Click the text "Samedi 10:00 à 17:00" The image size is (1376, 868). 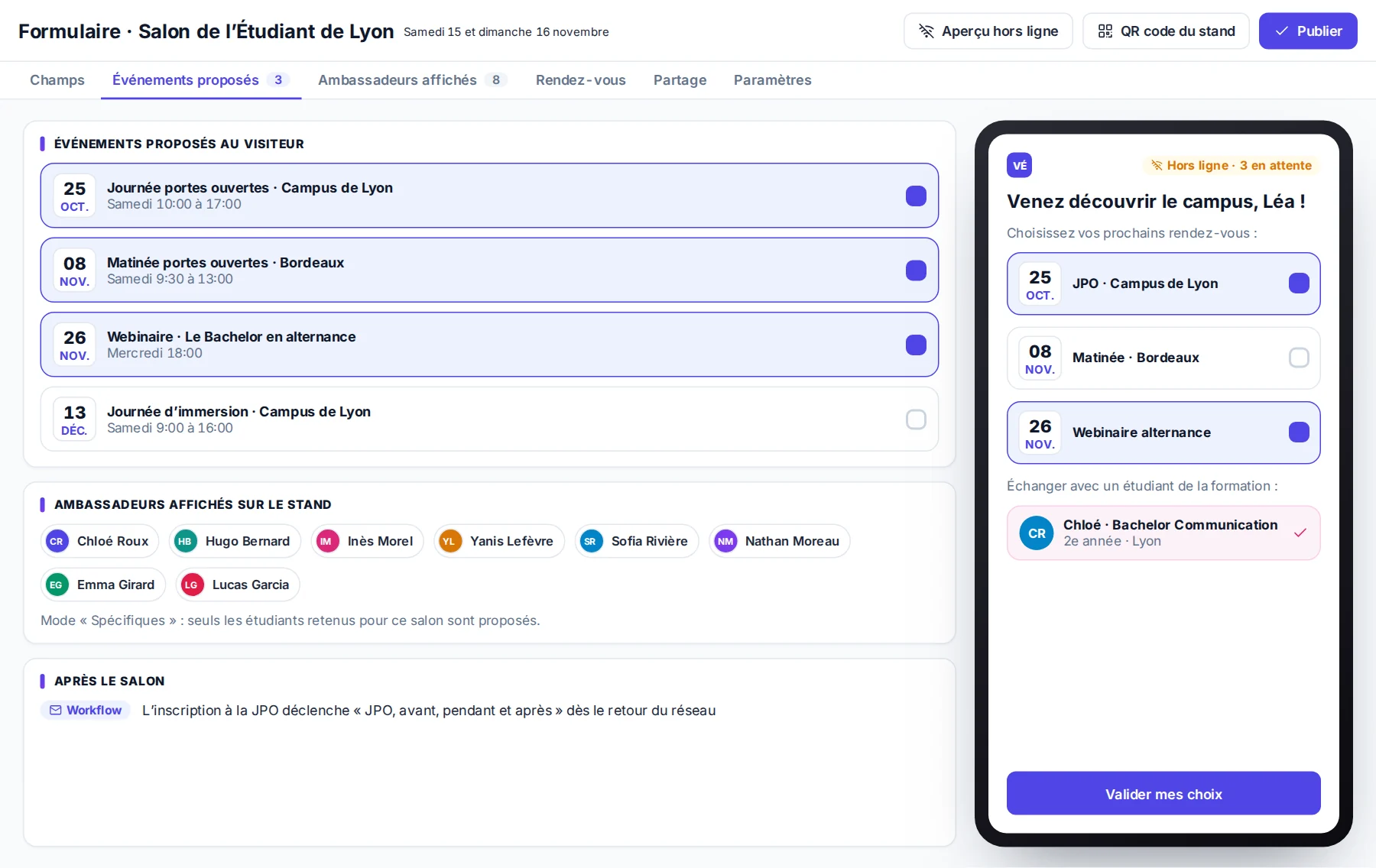[174, 204]
